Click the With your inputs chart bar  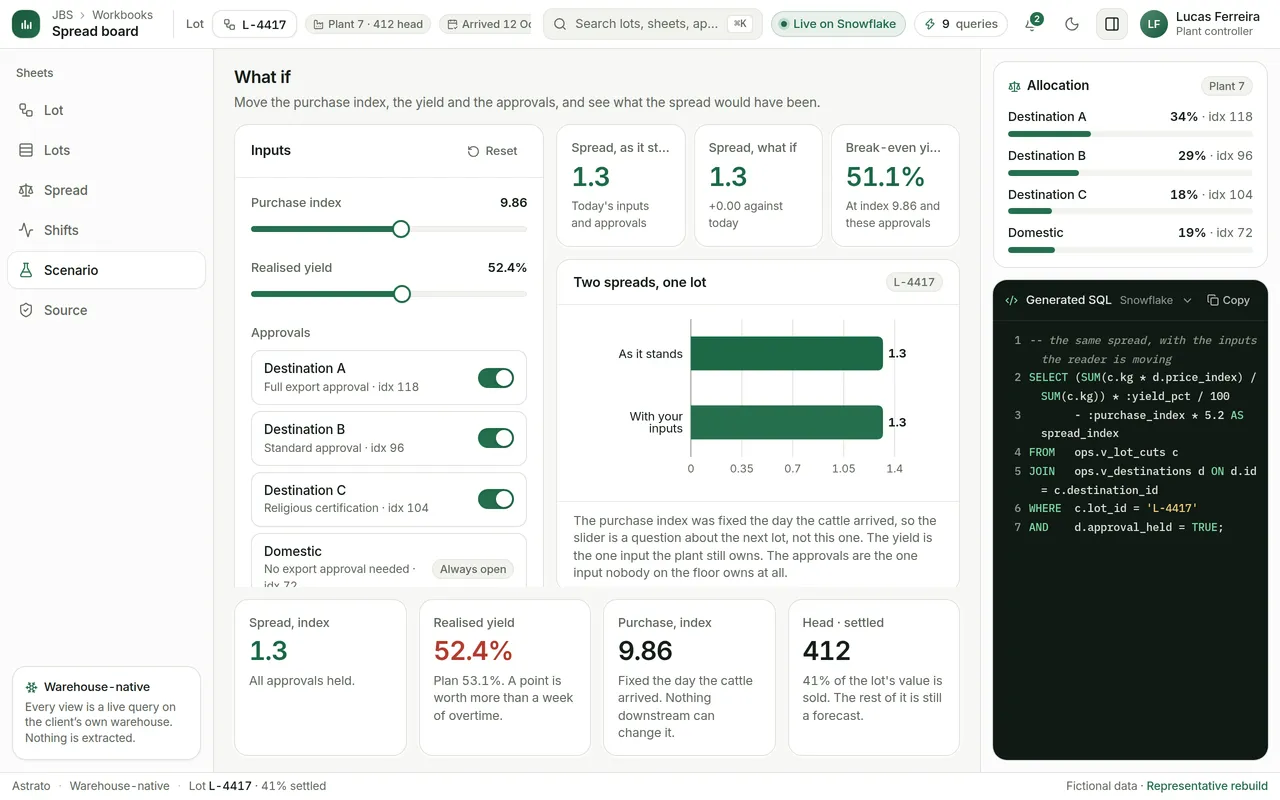(786, 422)
